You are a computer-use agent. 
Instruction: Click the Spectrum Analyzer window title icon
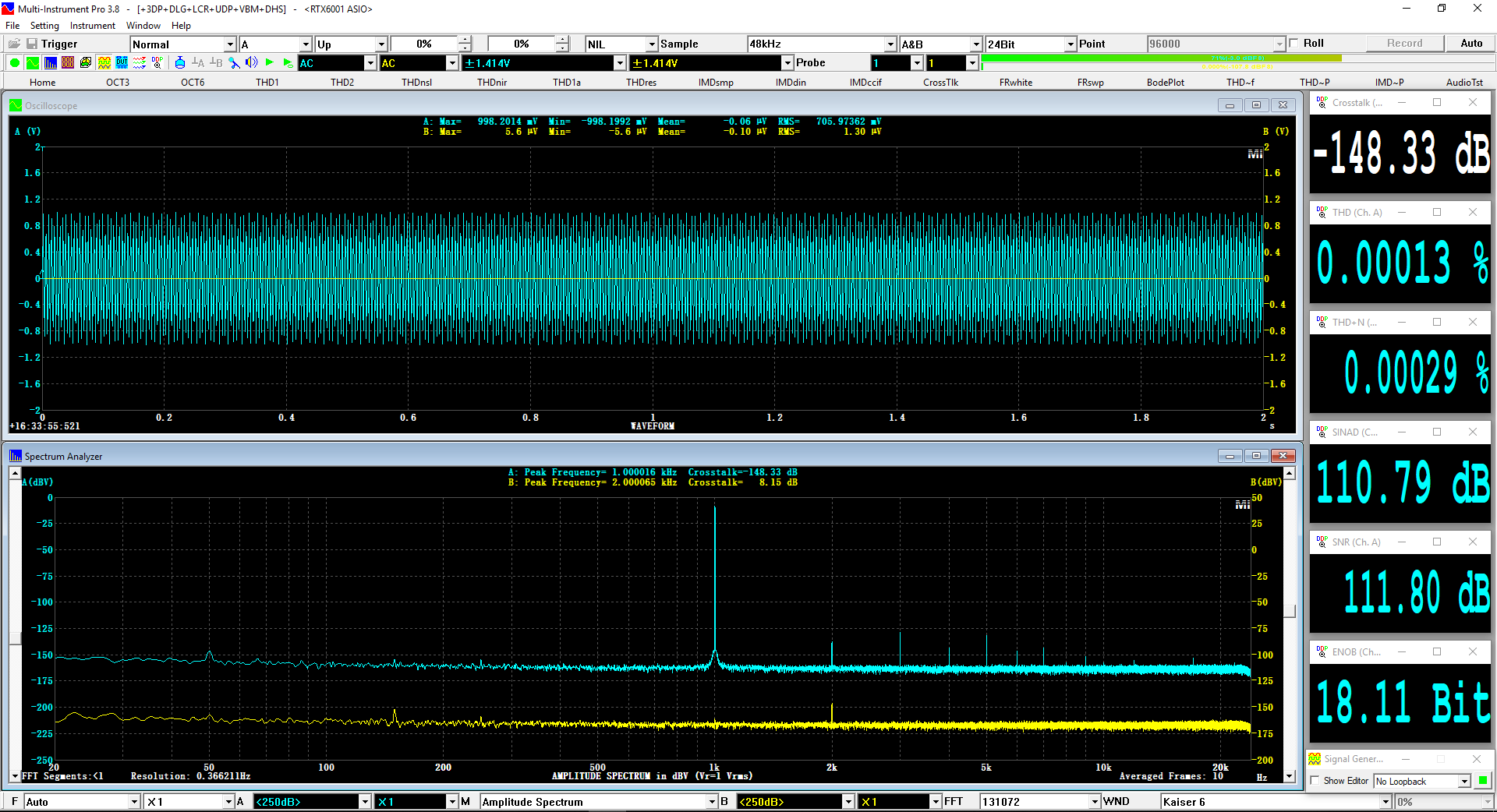16,456
